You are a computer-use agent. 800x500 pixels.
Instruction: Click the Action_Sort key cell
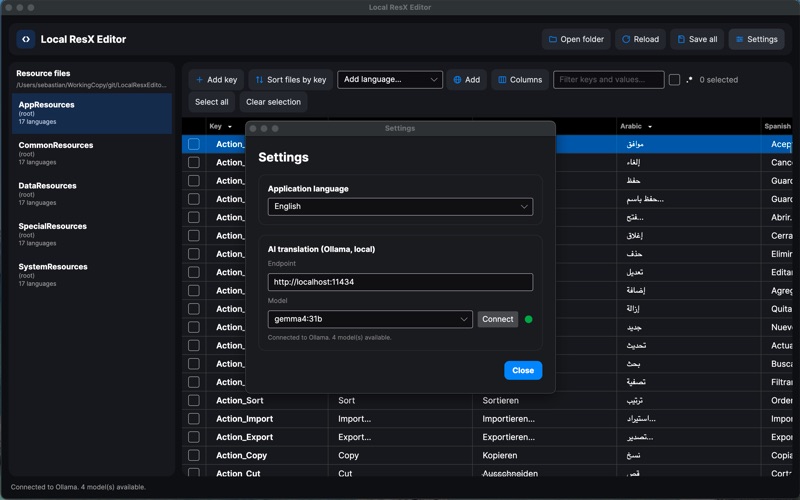(267, 401)
